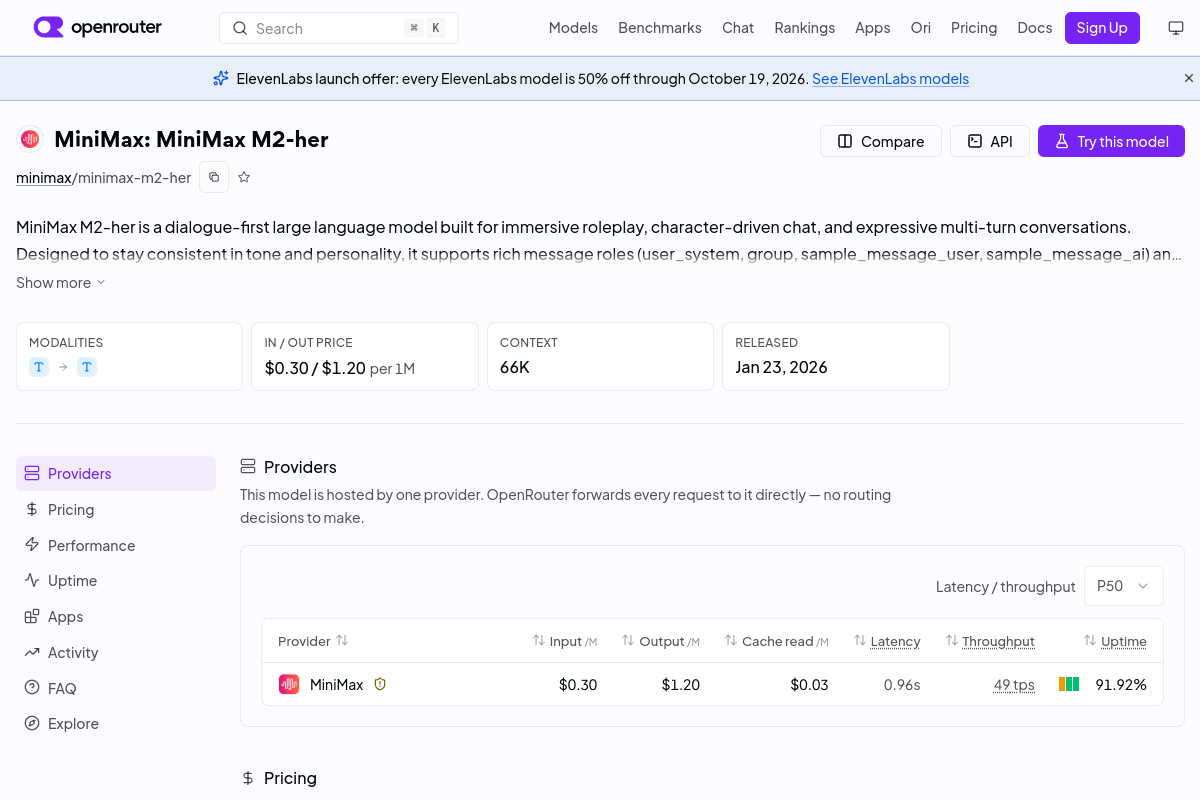Open the minimax author link
1200x800 pixels.
(44, 177)
